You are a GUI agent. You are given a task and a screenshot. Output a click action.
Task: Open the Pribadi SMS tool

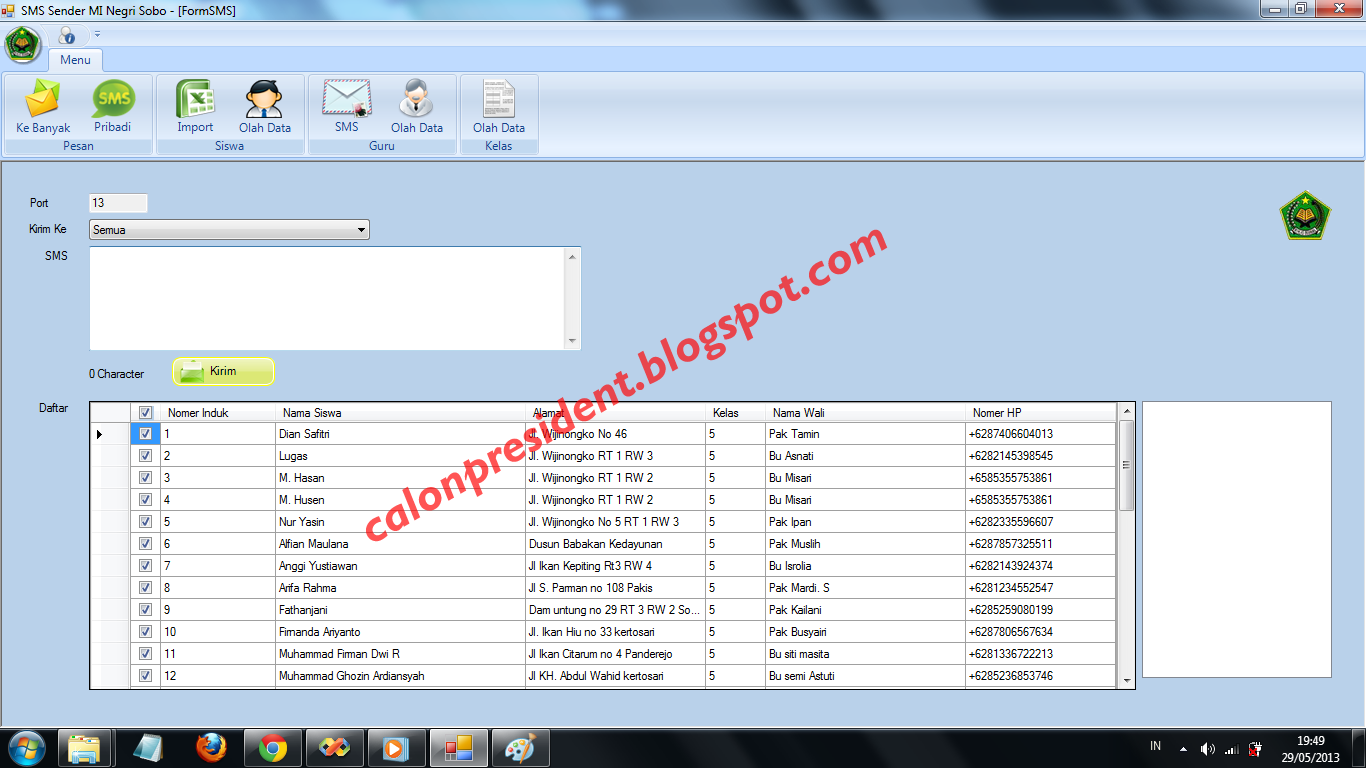(x=115, y=105)
